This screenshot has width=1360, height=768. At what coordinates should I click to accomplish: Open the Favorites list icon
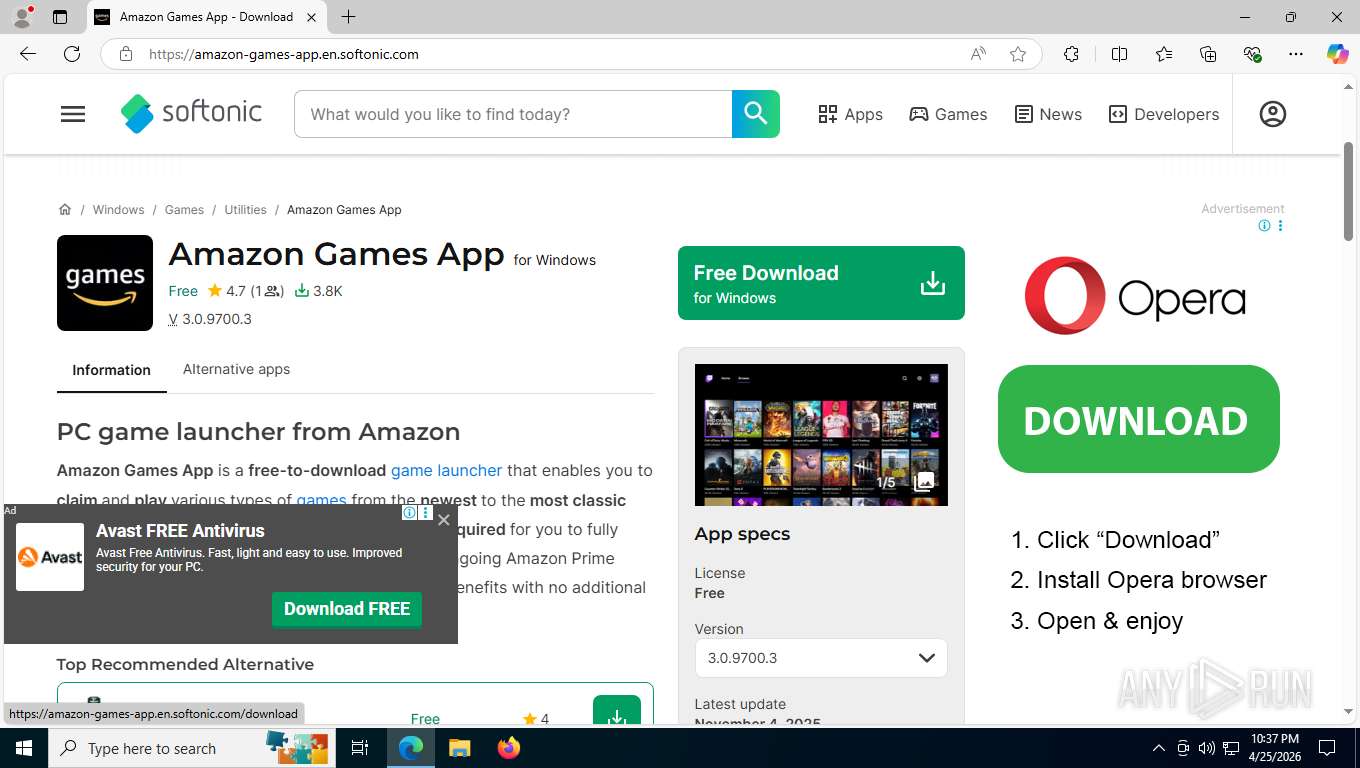[1164, 54]
